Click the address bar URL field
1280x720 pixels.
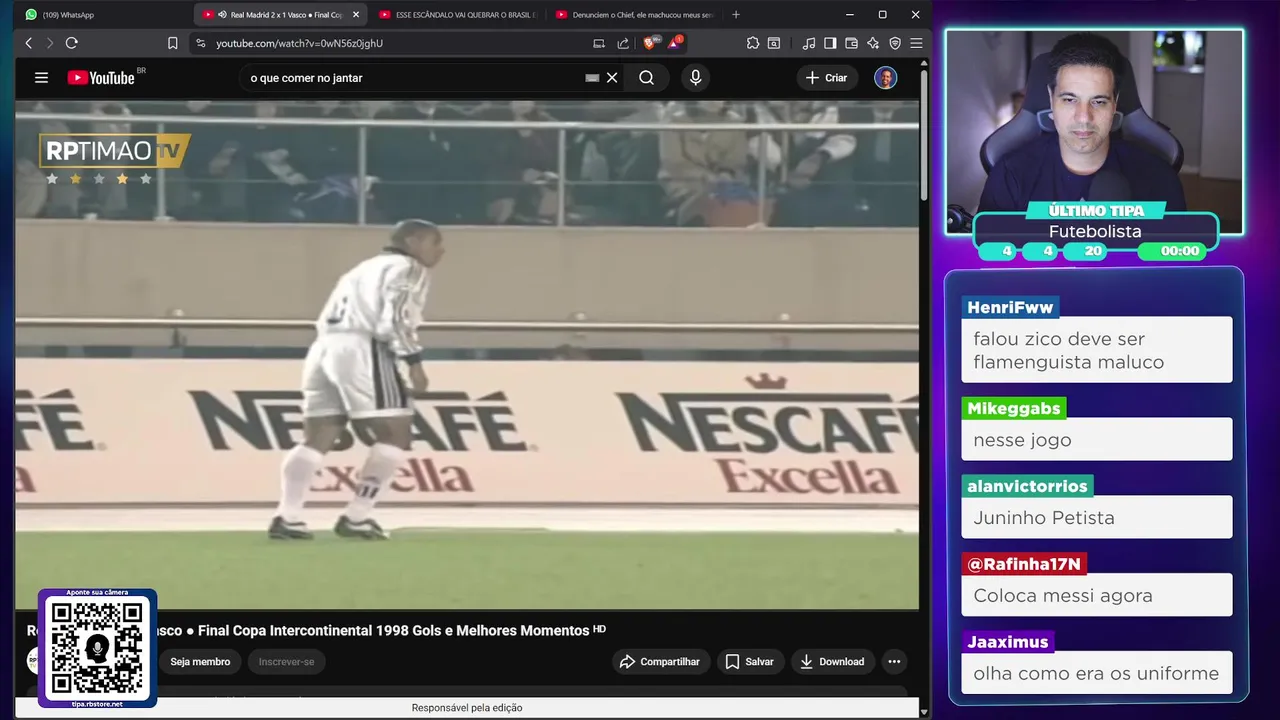(390, 43)
